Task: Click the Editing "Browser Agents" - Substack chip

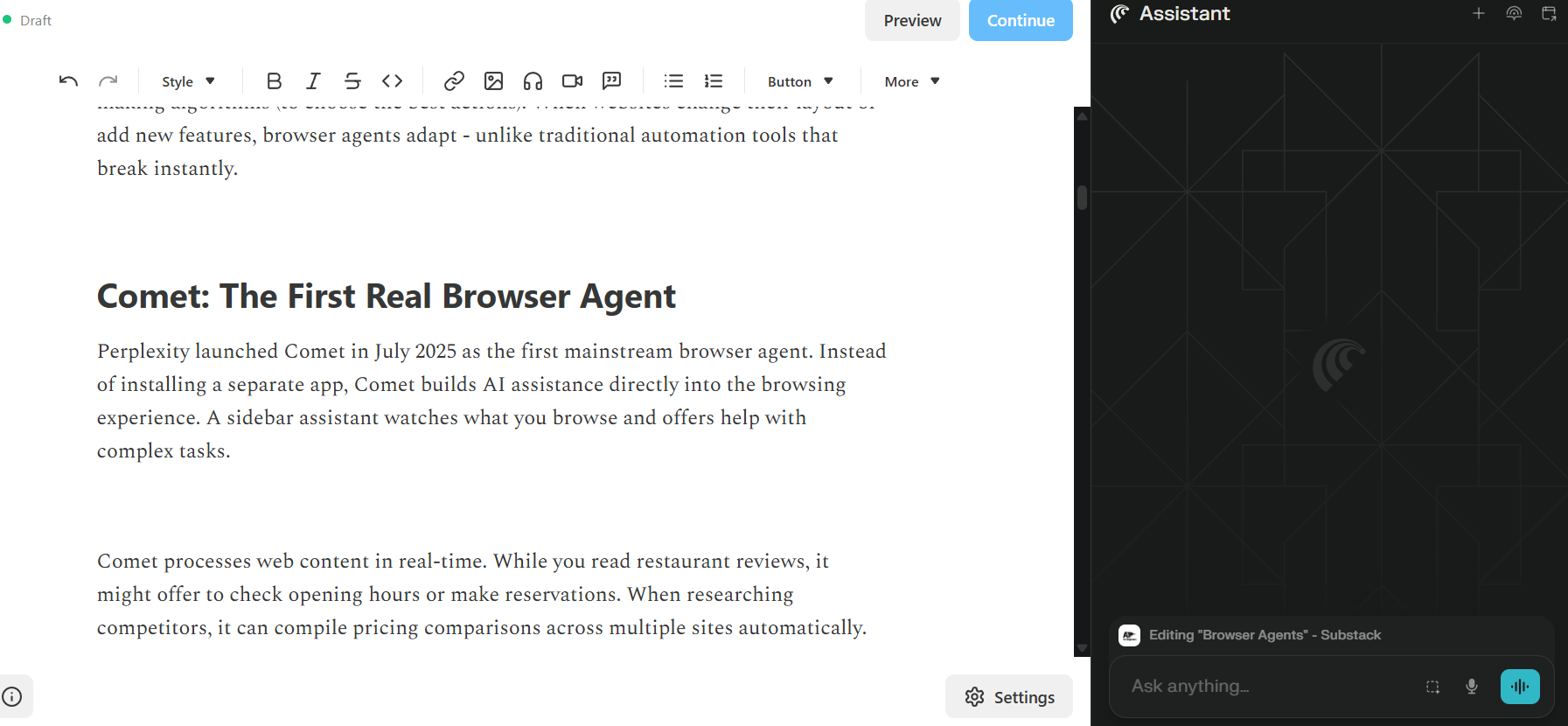Action: coord(1251,635)
